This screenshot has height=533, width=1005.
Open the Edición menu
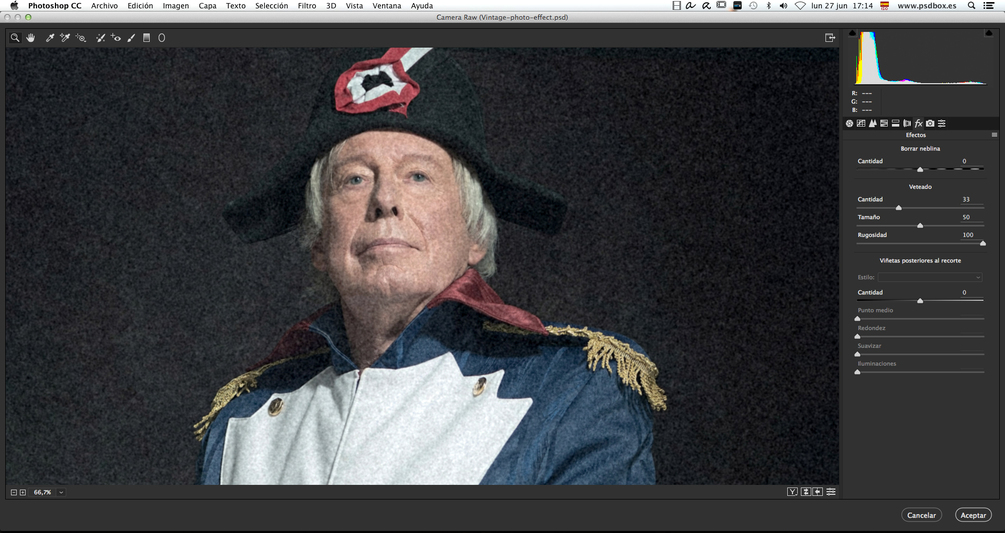point(140,6)
